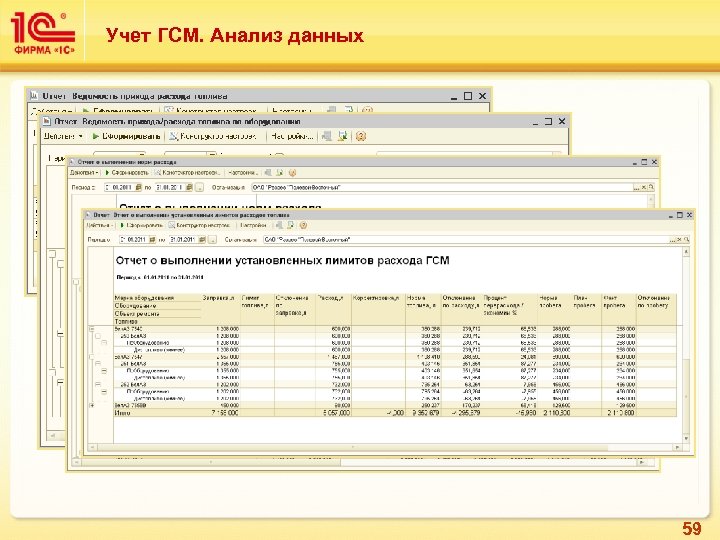The image size is (720, 540).
Task: Open Действия menu in equipment fuel statement window
Action: coord(63,136)
